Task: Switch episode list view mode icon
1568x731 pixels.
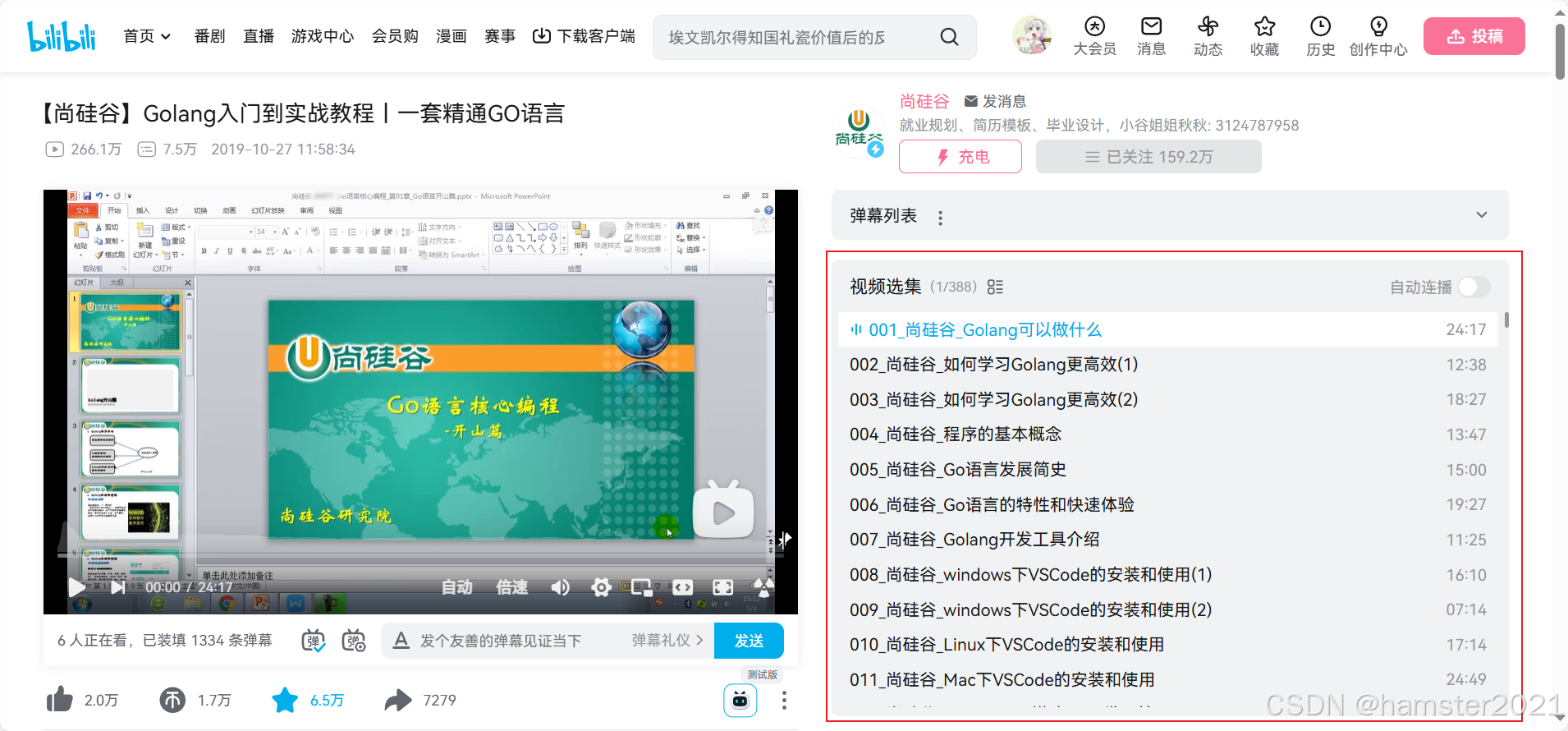Action: click(x=995, y=287)
